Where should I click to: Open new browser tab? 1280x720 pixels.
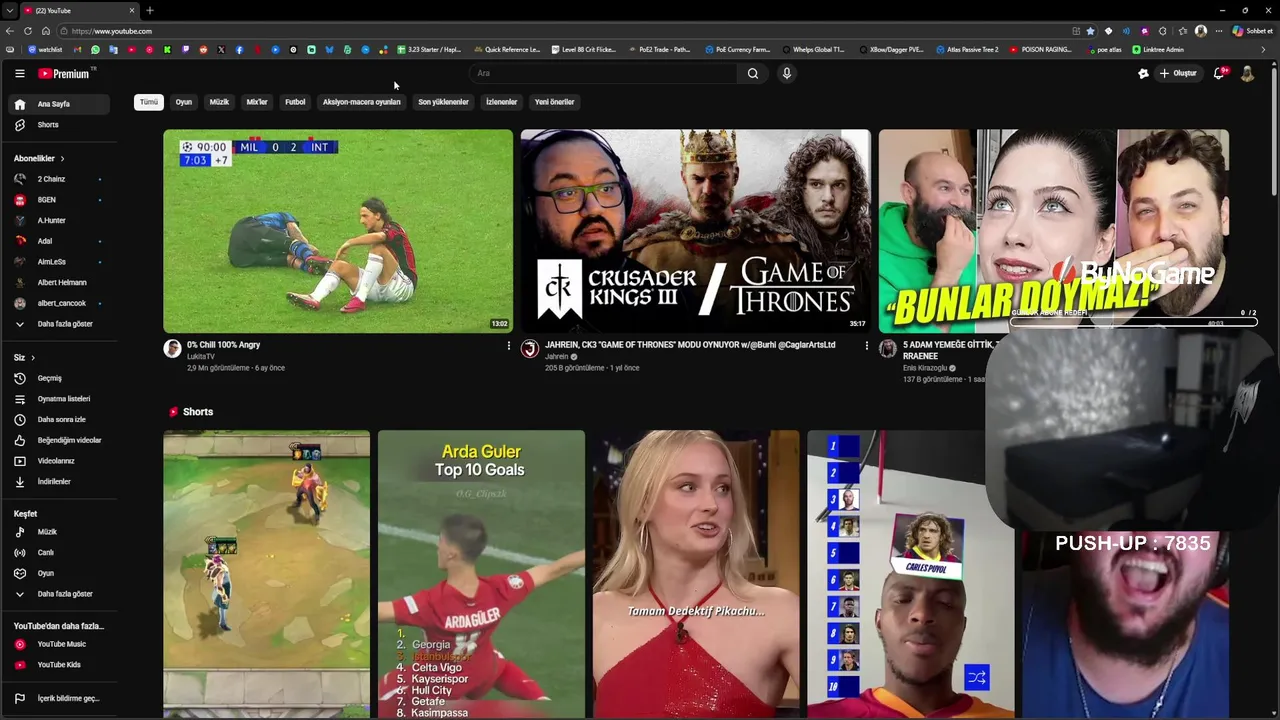pos(149,10)
